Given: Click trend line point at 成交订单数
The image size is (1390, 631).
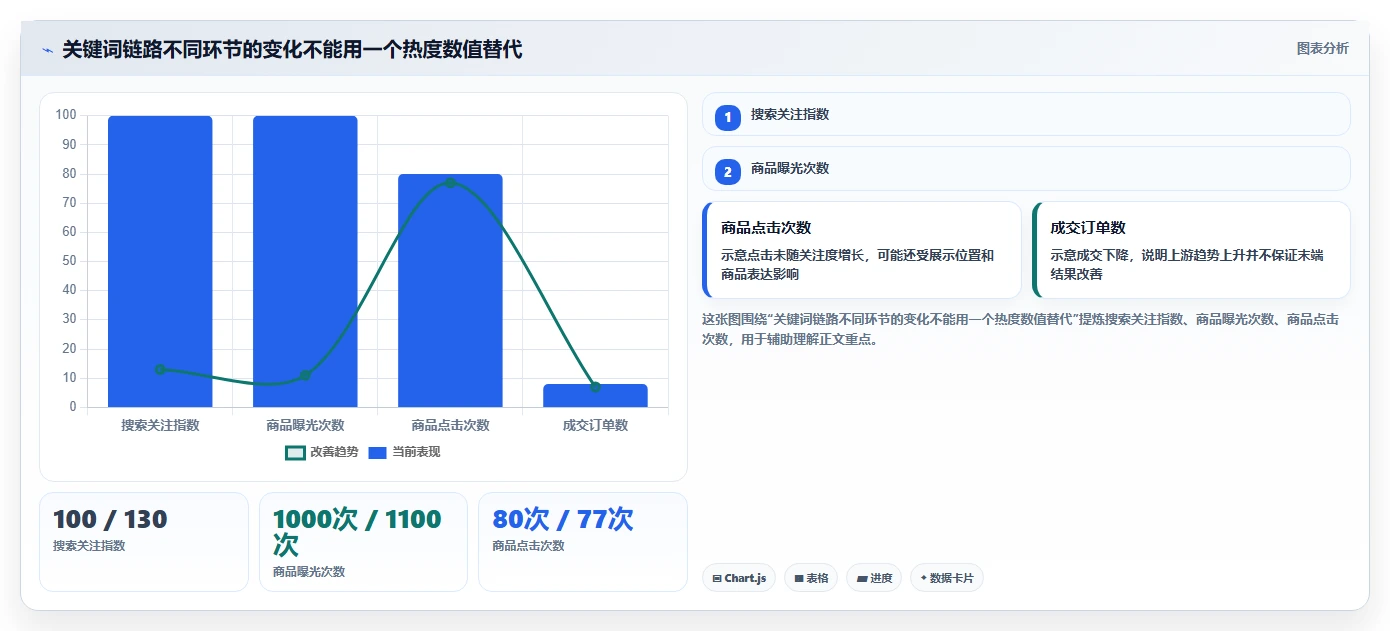Looking at the screenshot, I should (x=595, y=387).
